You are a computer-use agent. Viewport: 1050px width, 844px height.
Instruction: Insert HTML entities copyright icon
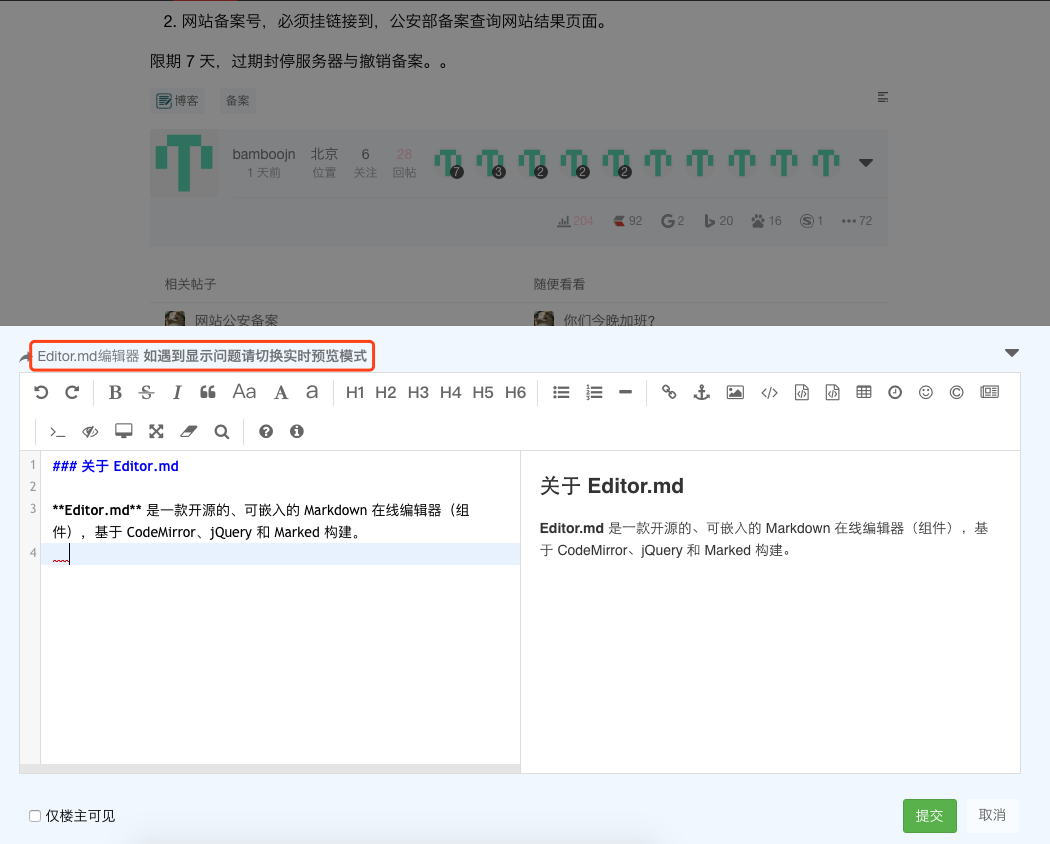pos(956,393)
